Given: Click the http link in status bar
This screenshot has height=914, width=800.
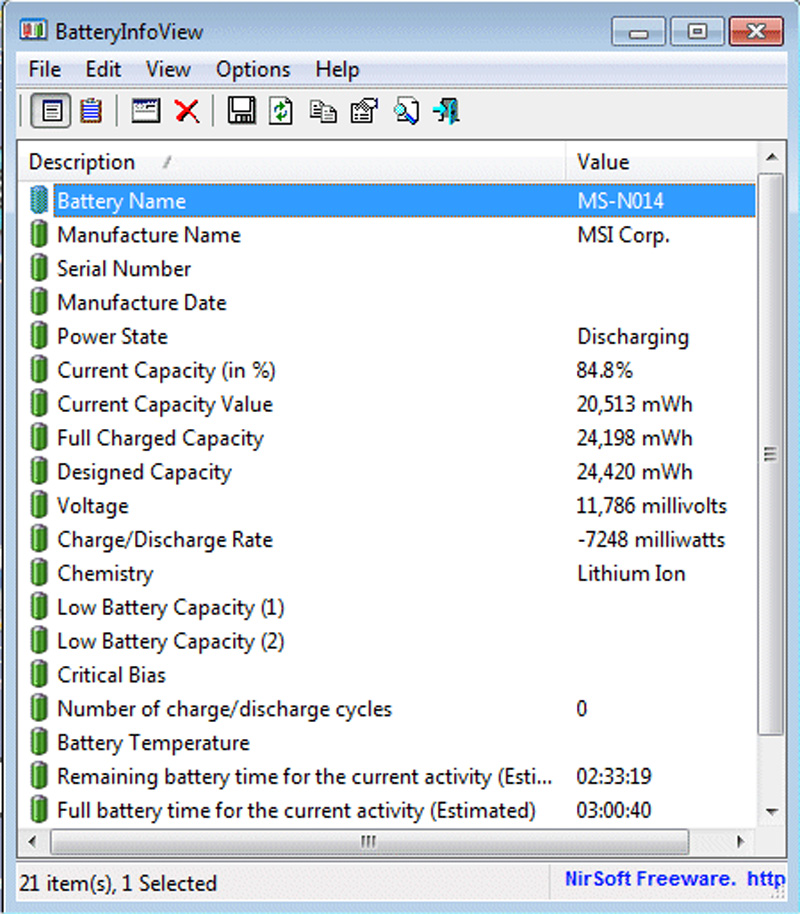Looking at the screenshot, I should click(767, 878).
